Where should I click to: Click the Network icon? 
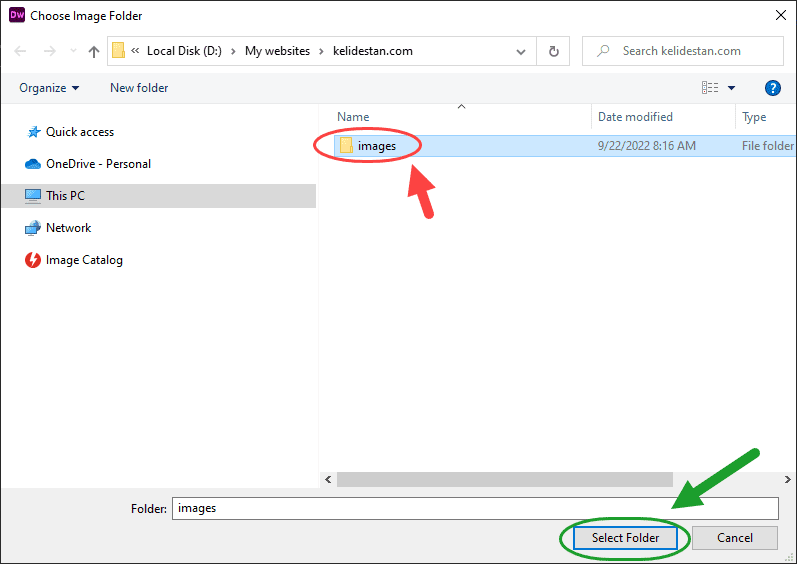pos(33,228)
